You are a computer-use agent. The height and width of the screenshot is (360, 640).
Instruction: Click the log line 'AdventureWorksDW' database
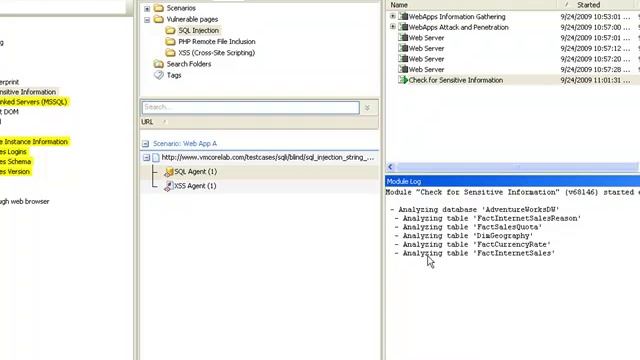click(474, 210)
